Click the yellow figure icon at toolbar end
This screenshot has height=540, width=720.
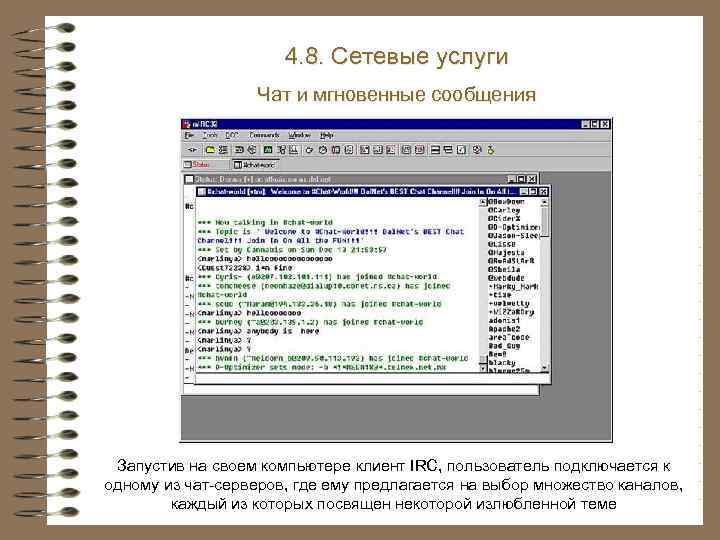tap(491, 150)
